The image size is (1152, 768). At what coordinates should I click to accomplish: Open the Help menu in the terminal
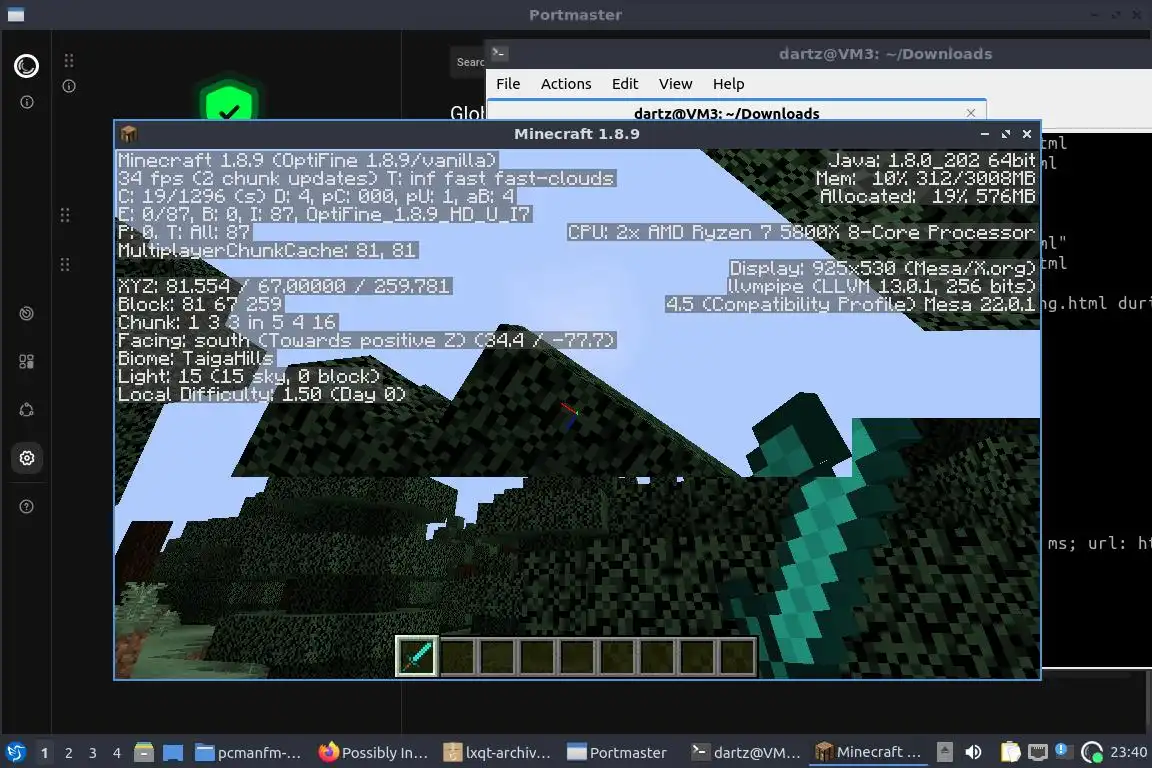pos(728,84)
